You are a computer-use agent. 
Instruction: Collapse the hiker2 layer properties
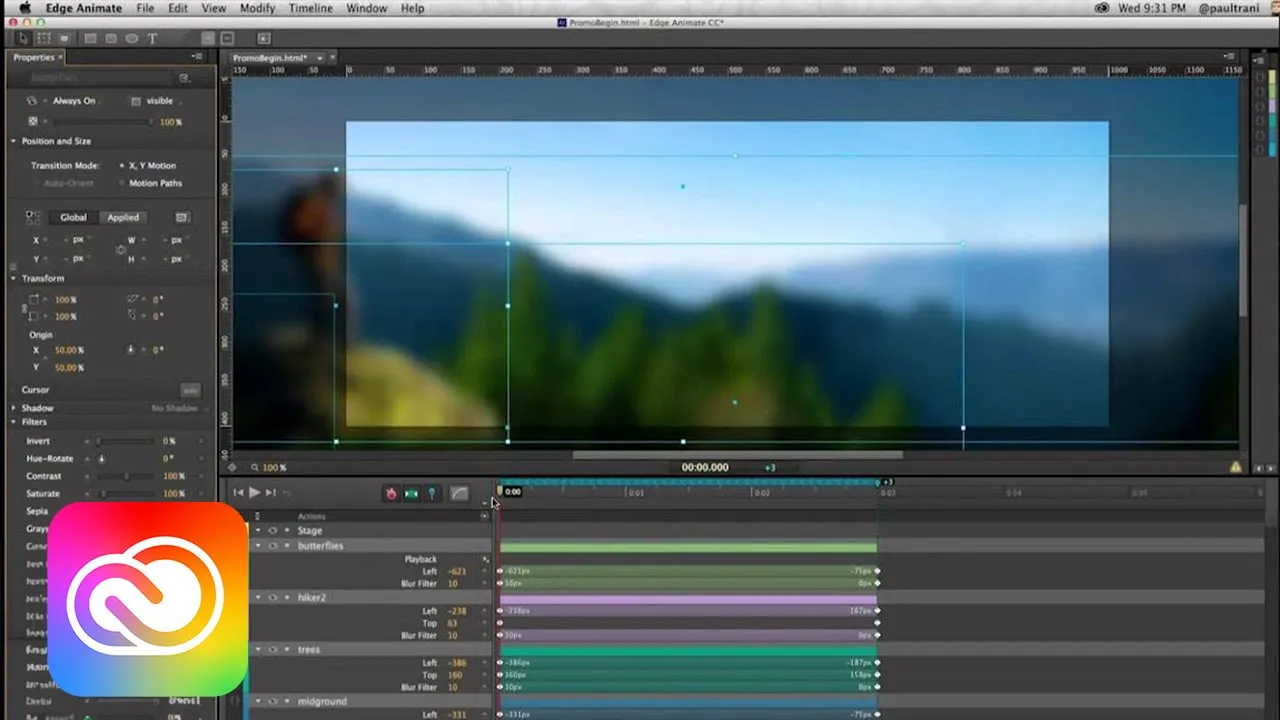(x=258, y=598)
